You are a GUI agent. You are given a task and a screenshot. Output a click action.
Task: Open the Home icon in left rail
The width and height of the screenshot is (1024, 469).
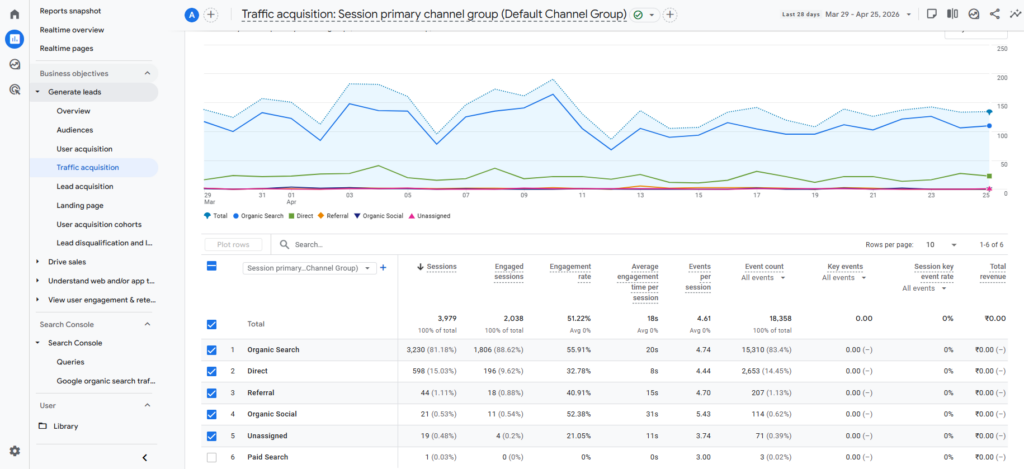pos(14,14)
